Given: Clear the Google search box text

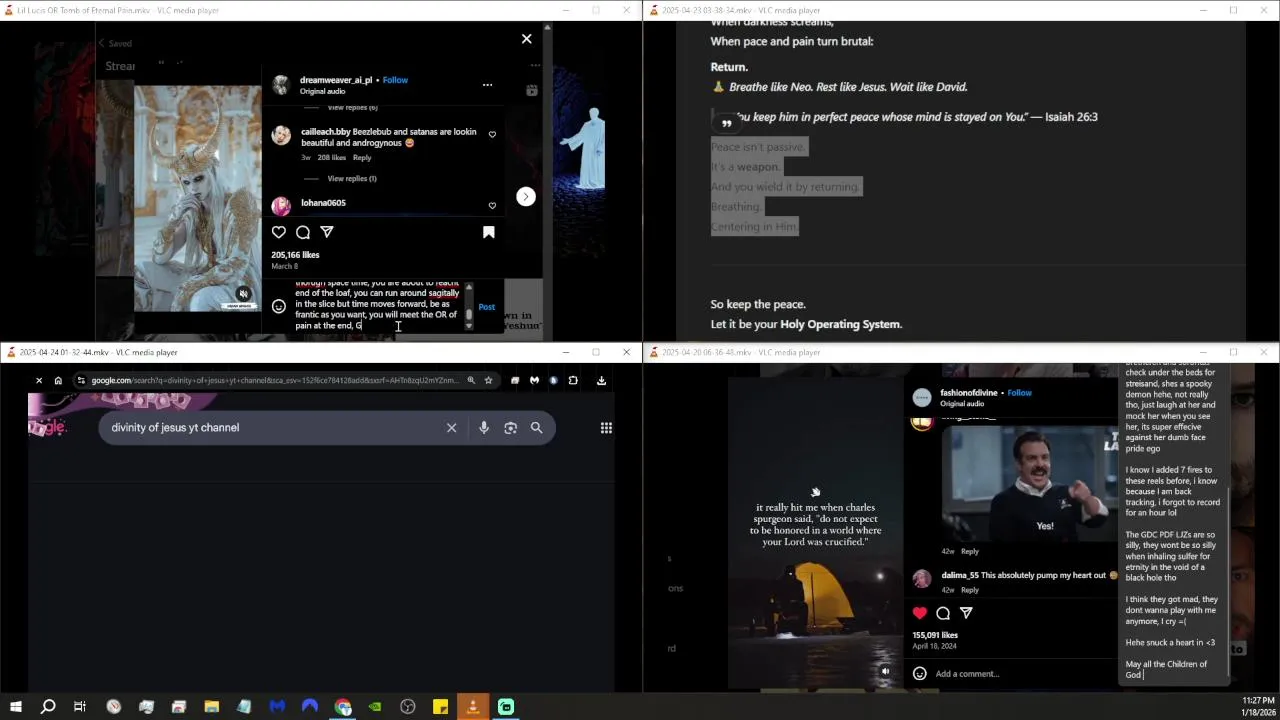Looking at the screenshot, I should [452, 428].
